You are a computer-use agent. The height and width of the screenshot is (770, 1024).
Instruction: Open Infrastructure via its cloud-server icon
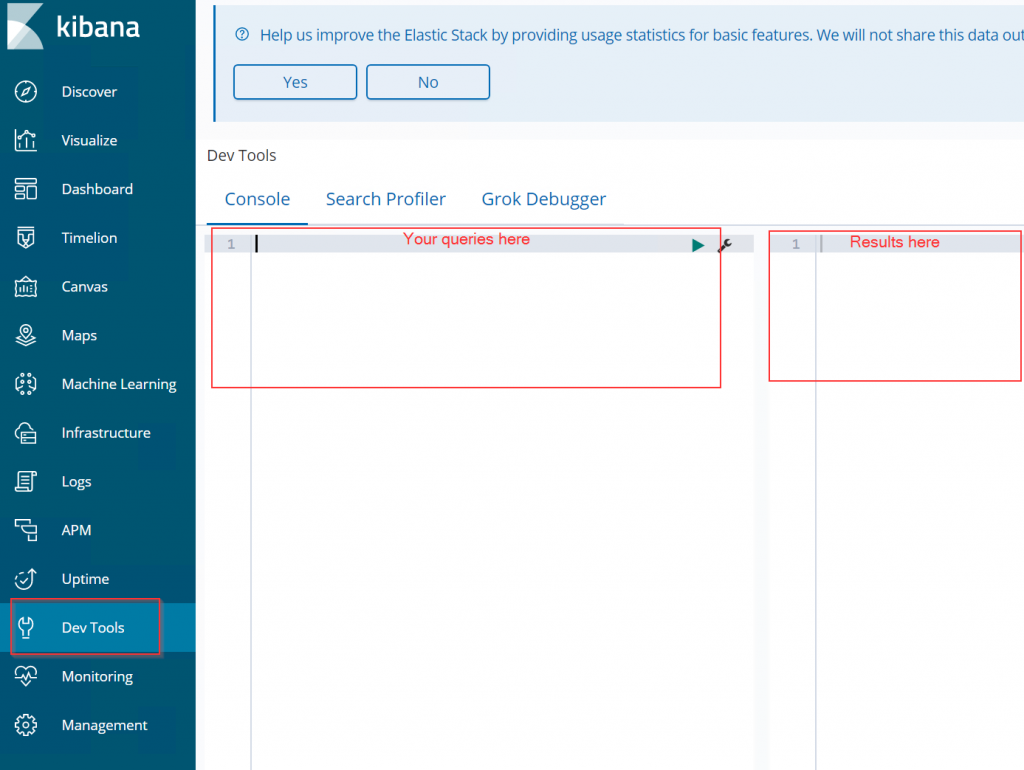point(25,433)
